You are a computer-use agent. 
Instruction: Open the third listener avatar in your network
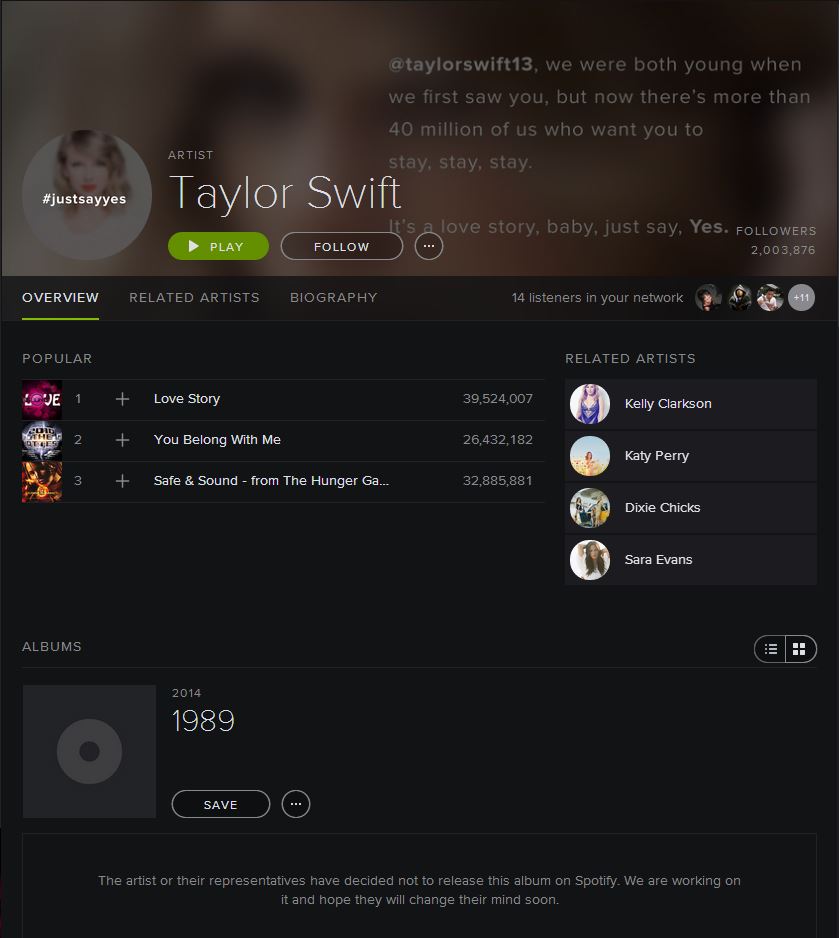(x=770, y=297)
